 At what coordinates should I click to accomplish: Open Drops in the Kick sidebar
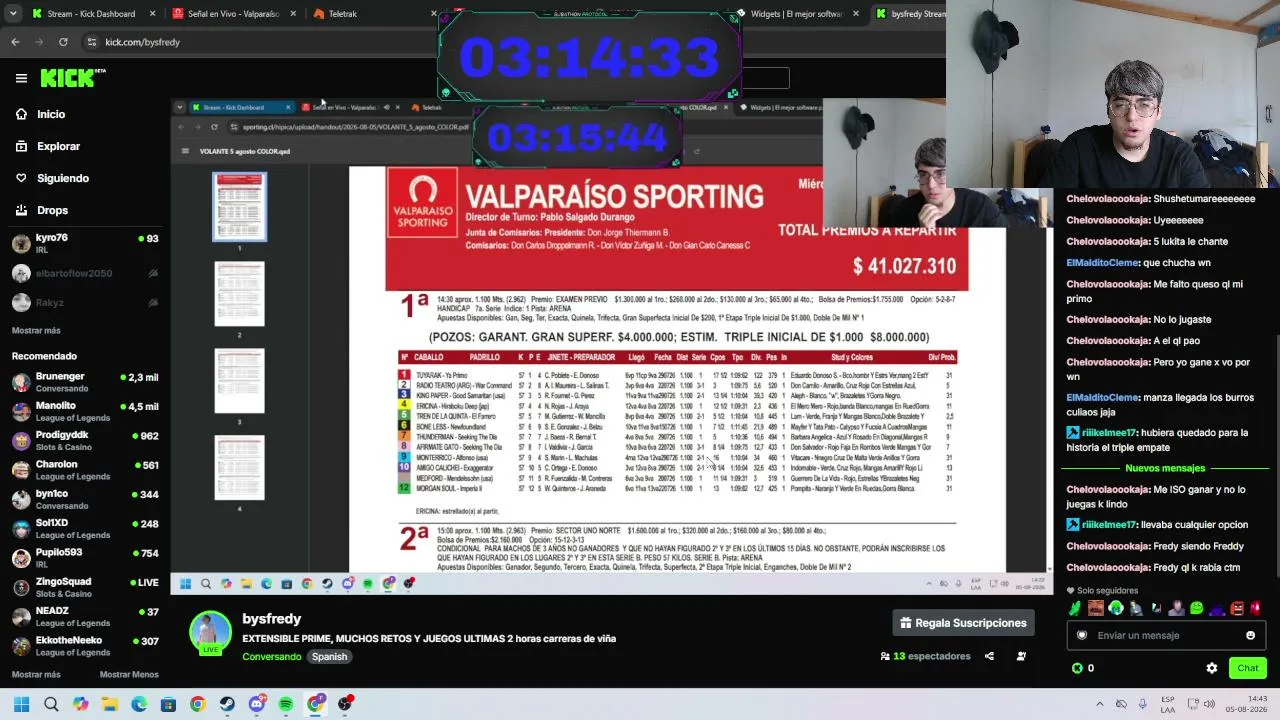[41, 210]
